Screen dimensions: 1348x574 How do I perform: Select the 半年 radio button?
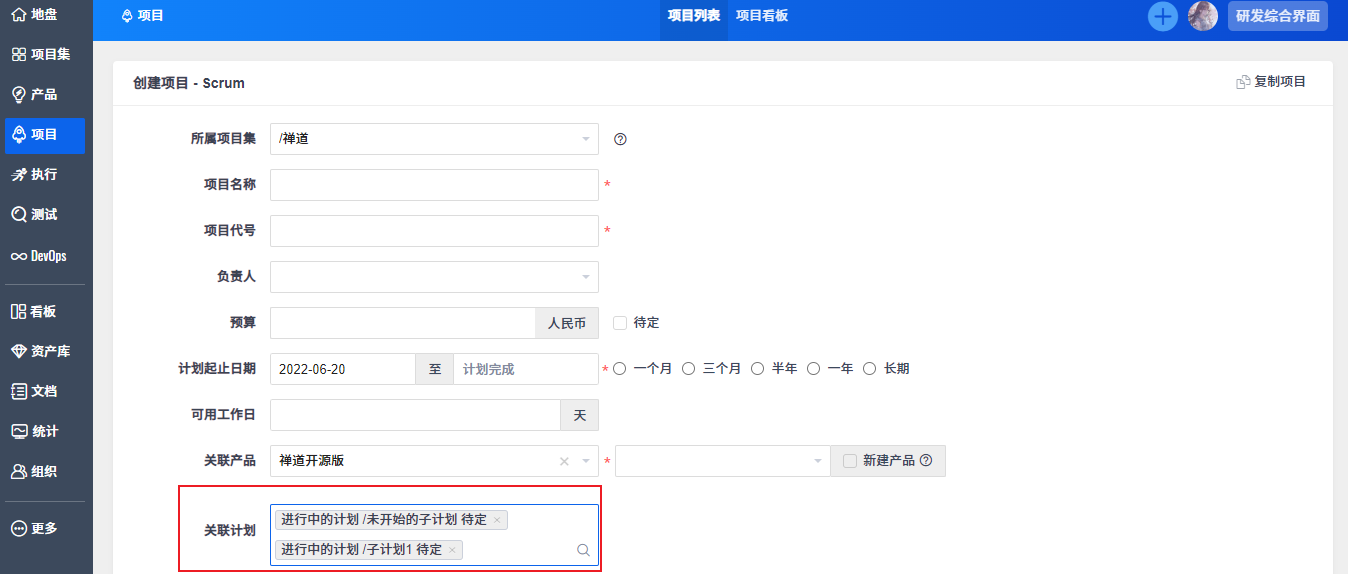757,369
